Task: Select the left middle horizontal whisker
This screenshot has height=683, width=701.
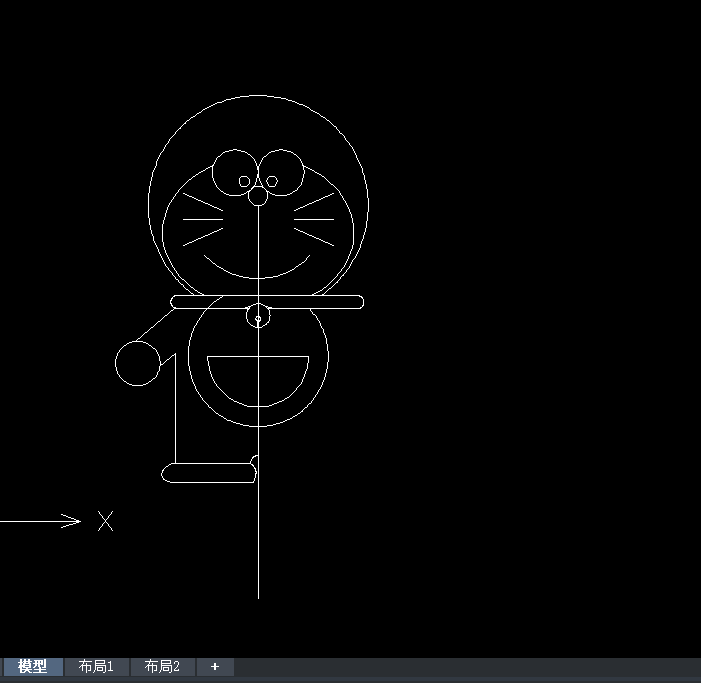Action: tap(203, 219)
